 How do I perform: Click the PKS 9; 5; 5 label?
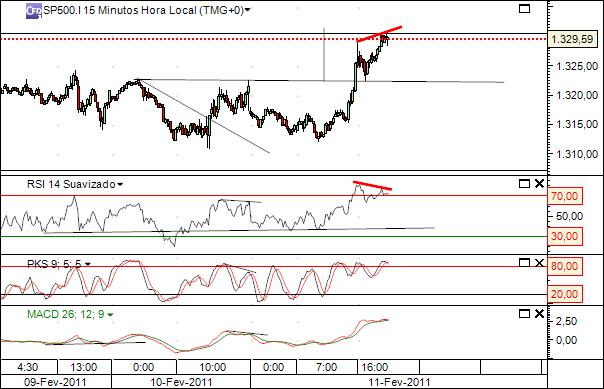pyautogui.click(x=54, y=264)
